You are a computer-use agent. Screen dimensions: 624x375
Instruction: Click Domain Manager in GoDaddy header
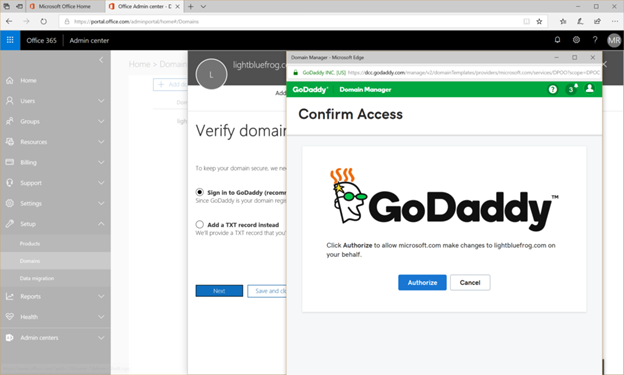click(365, 90)
